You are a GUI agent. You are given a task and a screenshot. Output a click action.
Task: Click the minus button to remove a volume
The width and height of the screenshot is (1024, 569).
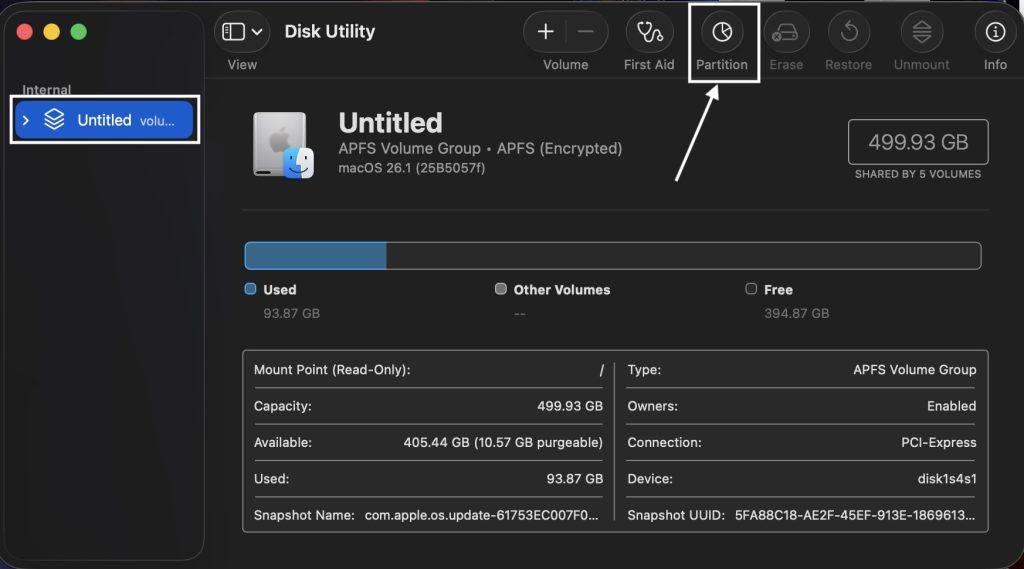point(586,32)
